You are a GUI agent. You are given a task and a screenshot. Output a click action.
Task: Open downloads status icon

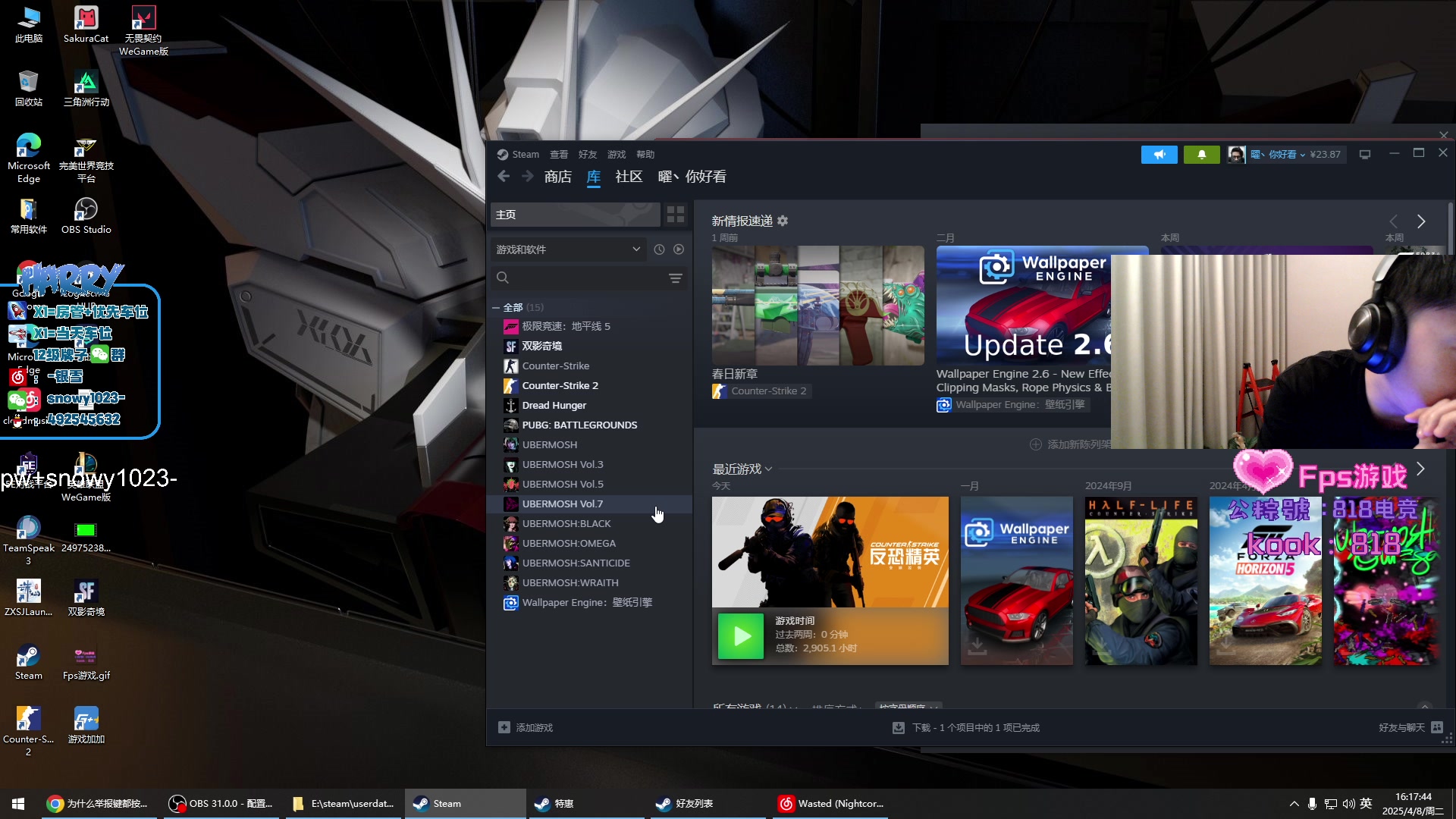tap(899, 727)
